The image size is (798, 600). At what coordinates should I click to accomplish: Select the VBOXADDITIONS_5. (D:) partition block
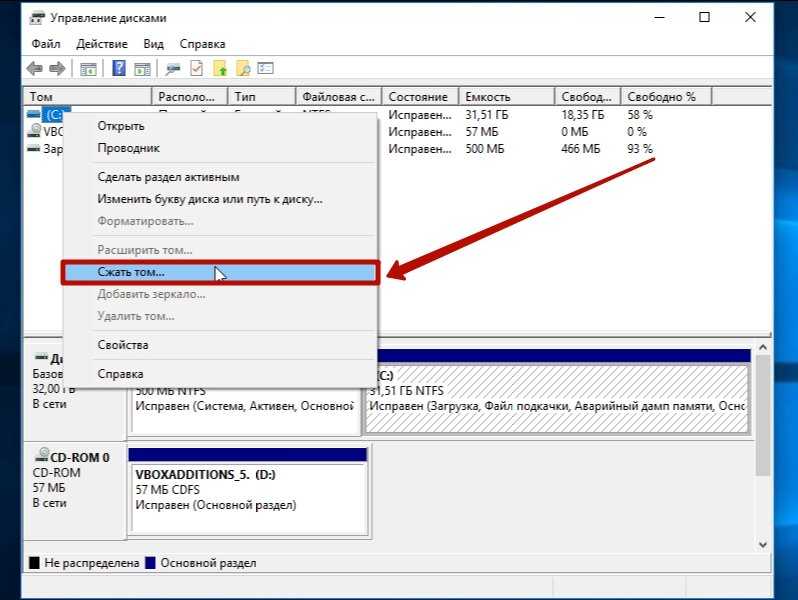point(248,498)
